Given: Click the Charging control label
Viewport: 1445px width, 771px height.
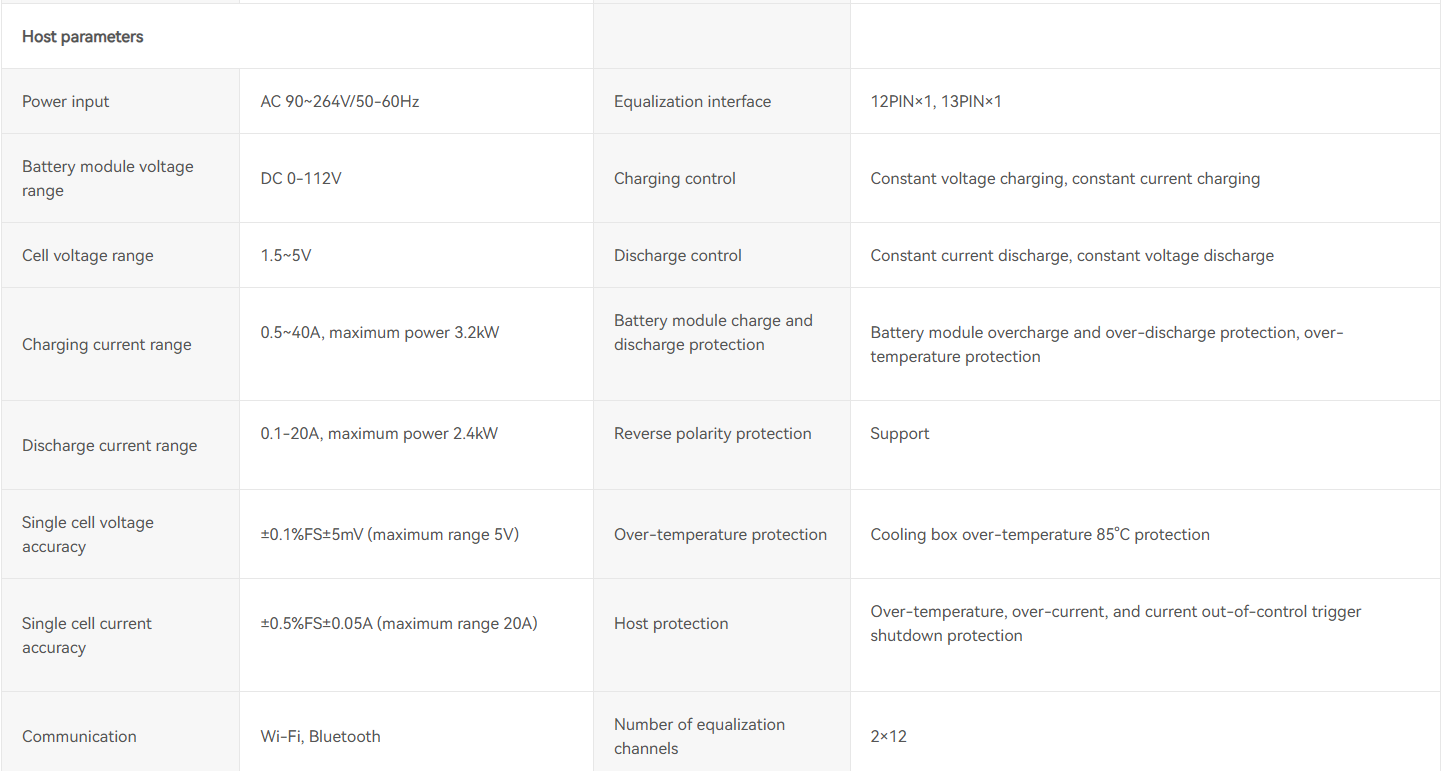Looking at the screenshot, I should click(x=675, y=178).
